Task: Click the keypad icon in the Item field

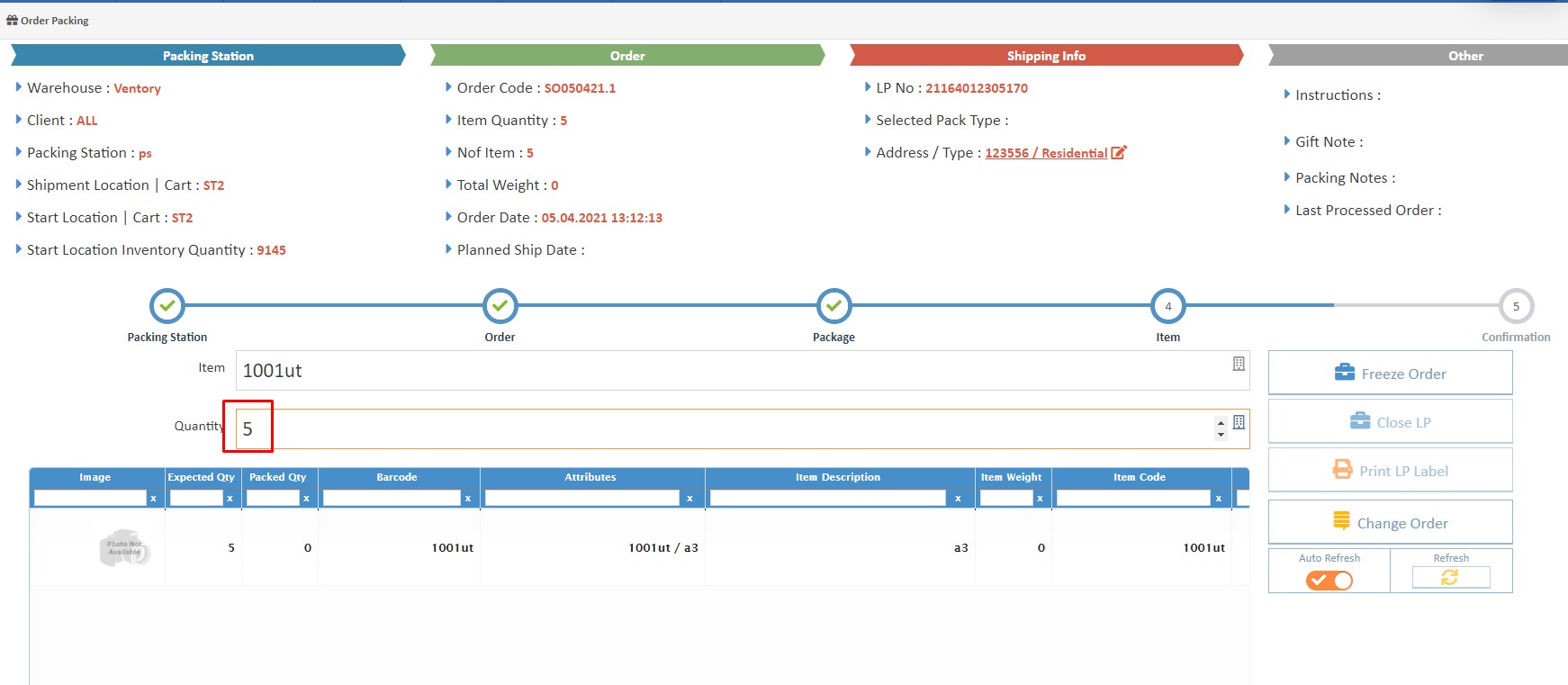Action: [1239, 364]
